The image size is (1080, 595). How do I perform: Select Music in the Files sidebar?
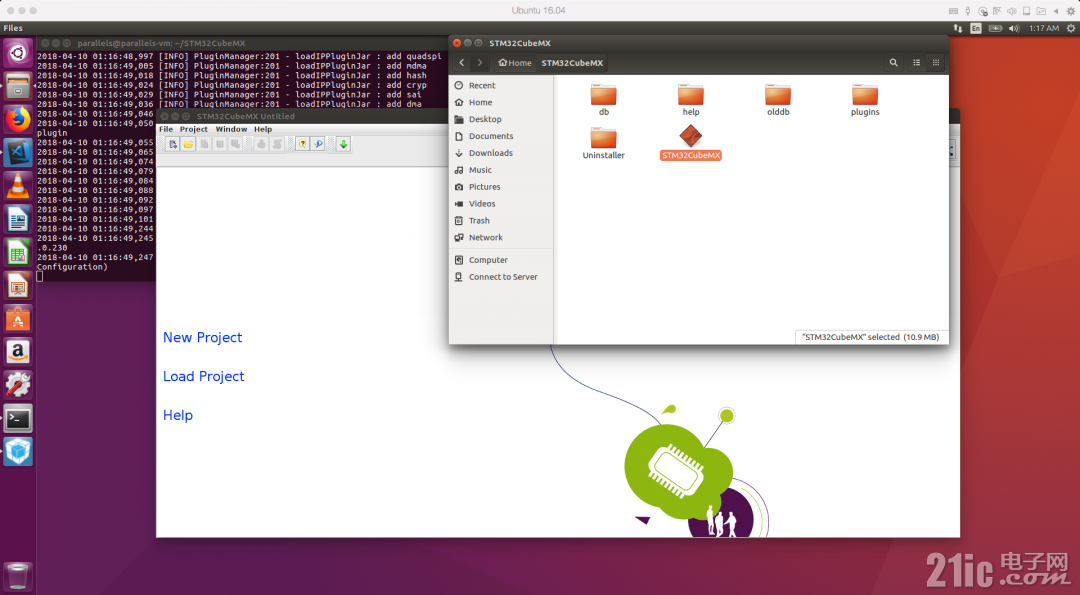[501, 170]
